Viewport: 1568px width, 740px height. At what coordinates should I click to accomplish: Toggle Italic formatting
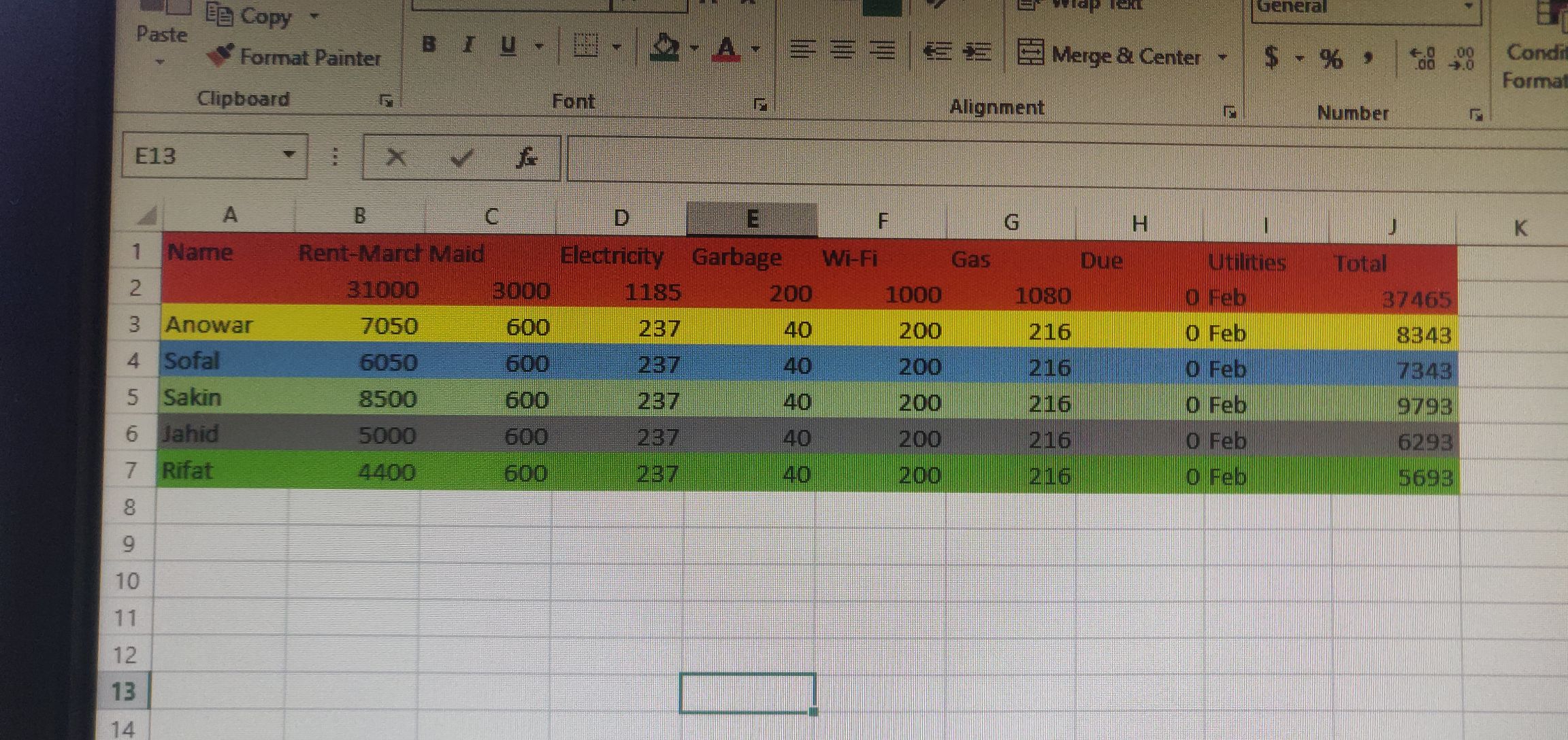tap(468, 46)
